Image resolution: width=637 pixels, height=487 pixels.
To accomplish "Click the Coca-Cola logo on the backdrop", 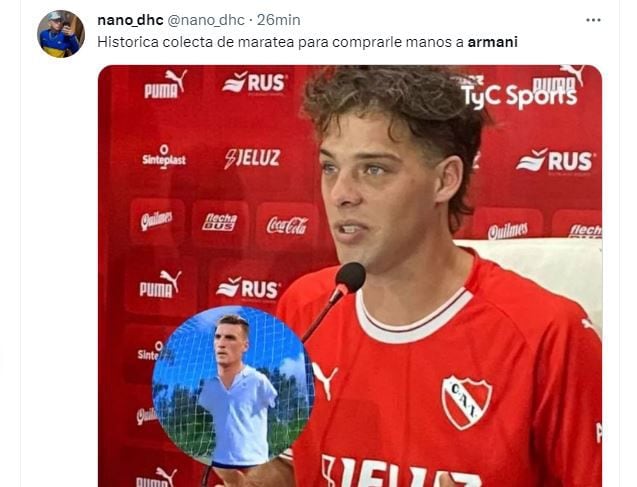I will click(287, 225).
